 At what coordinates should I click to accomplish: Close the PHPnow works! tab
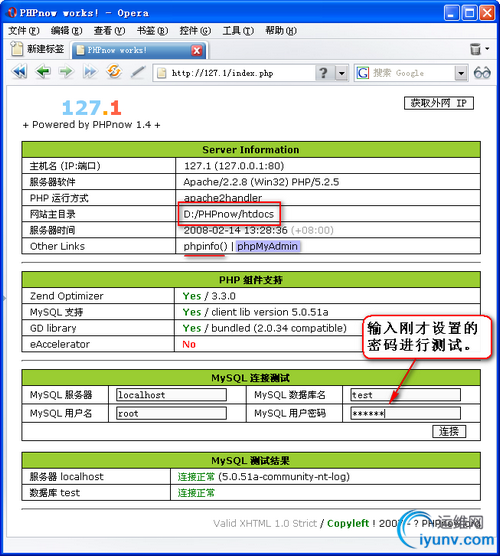[197, 50]
